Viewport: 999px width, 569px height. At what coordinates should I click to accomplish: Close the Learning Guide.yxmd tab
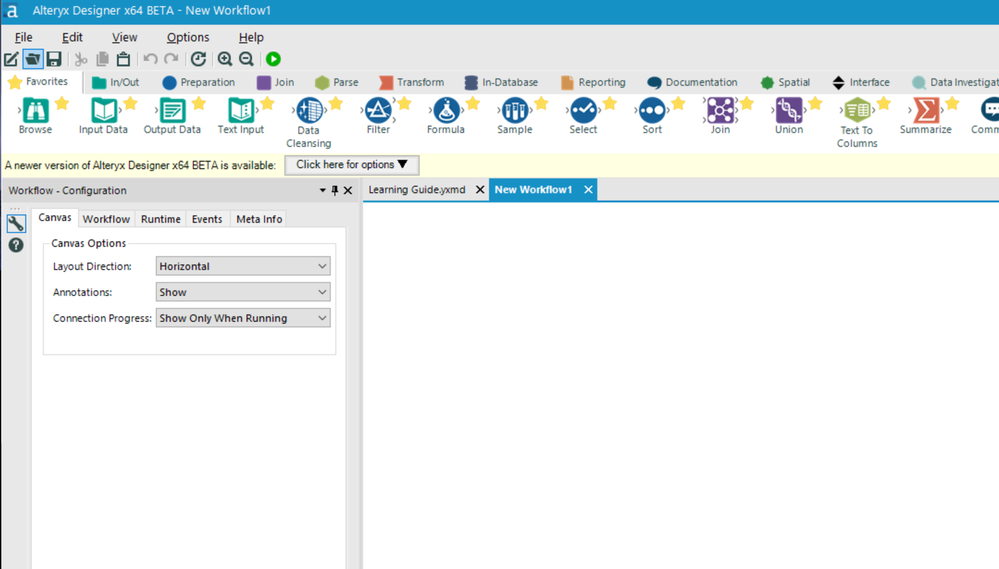[x=480, y=190]
